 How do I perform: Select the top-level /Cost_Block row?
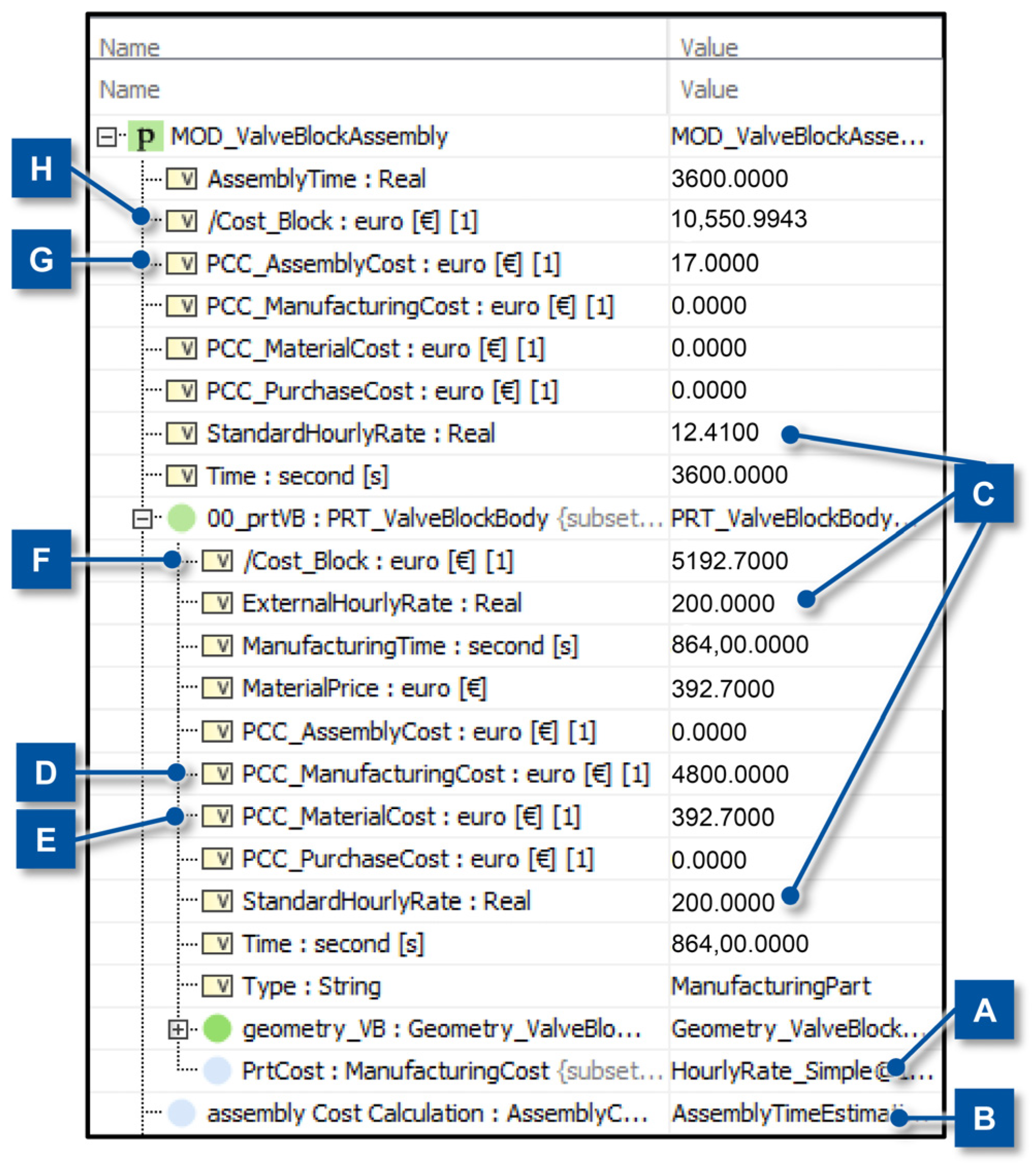pyautogui.click(x=342, y=221)
